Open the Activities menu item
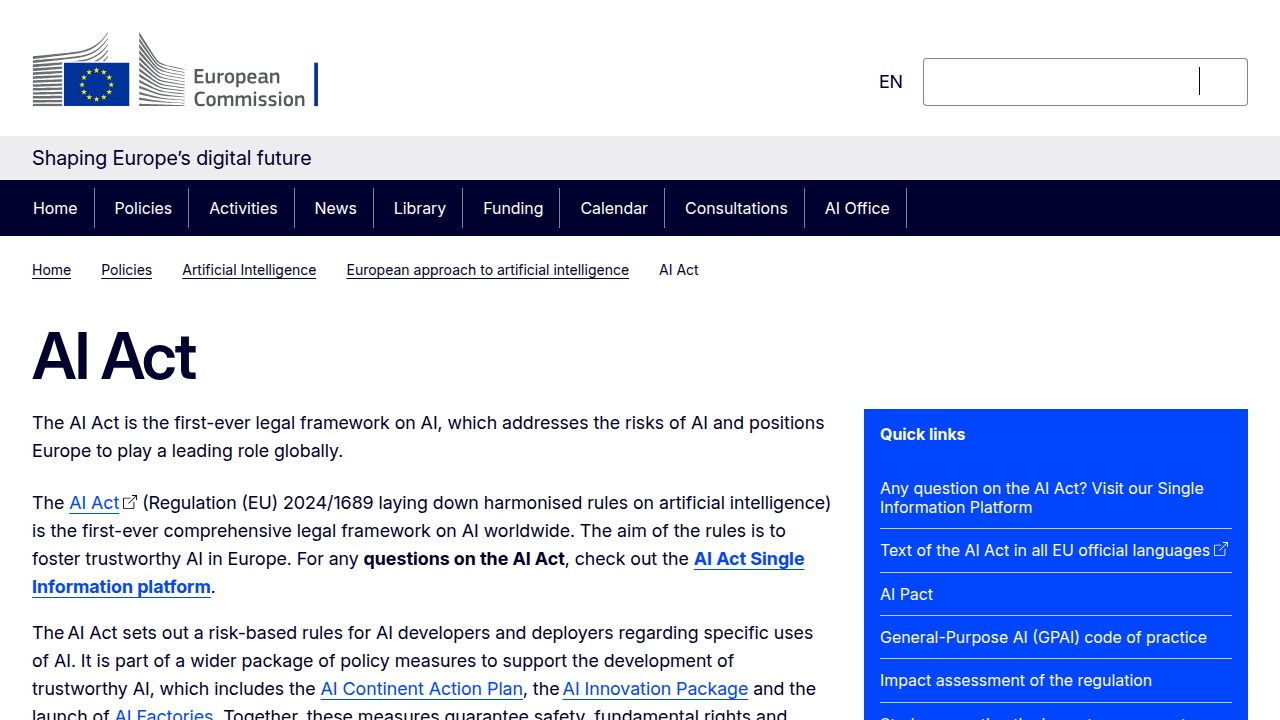This screenshot has width=1280, height=720. [x=243, y=208]
